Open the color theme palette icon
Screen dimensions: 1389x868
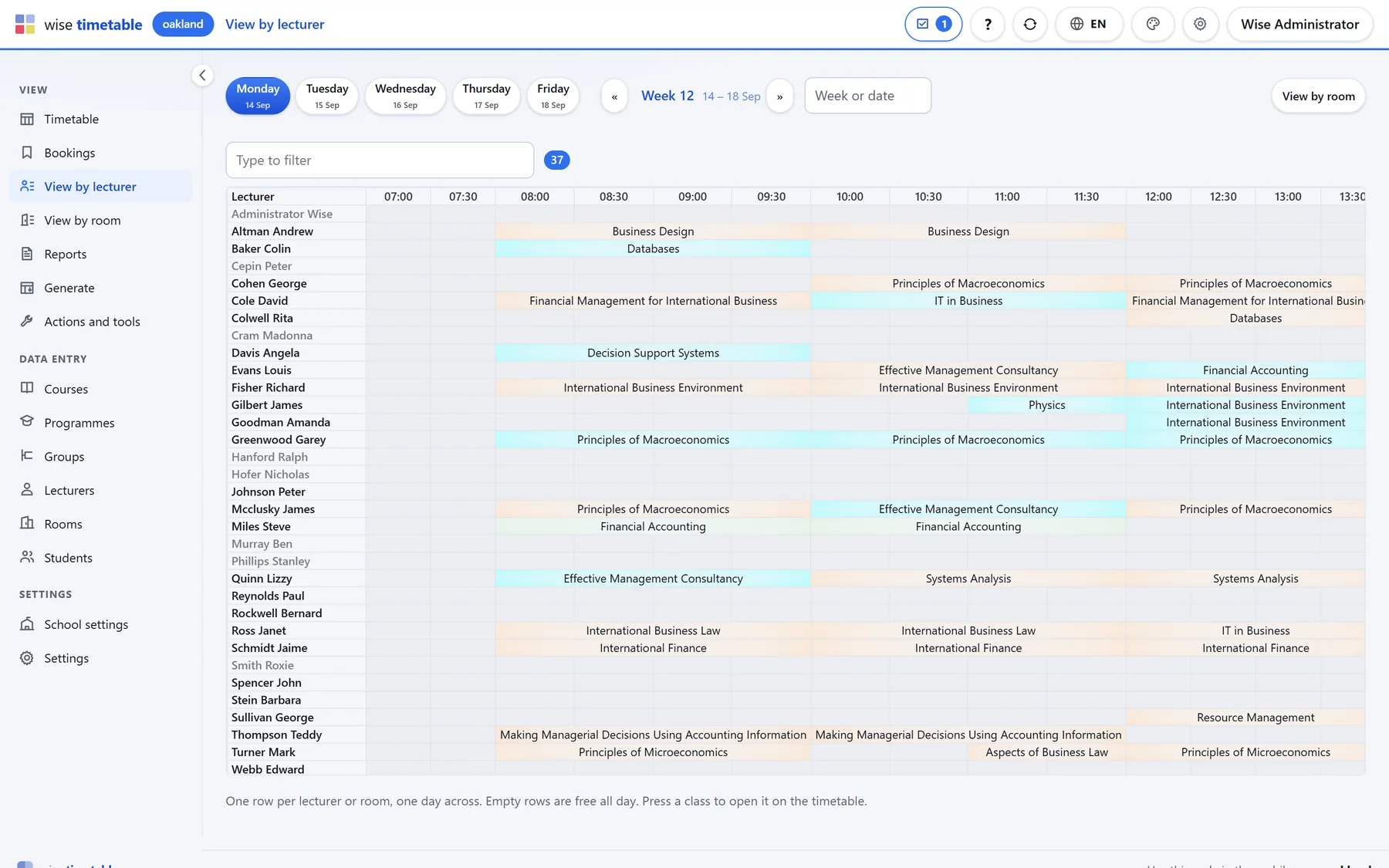point(1153,24)
